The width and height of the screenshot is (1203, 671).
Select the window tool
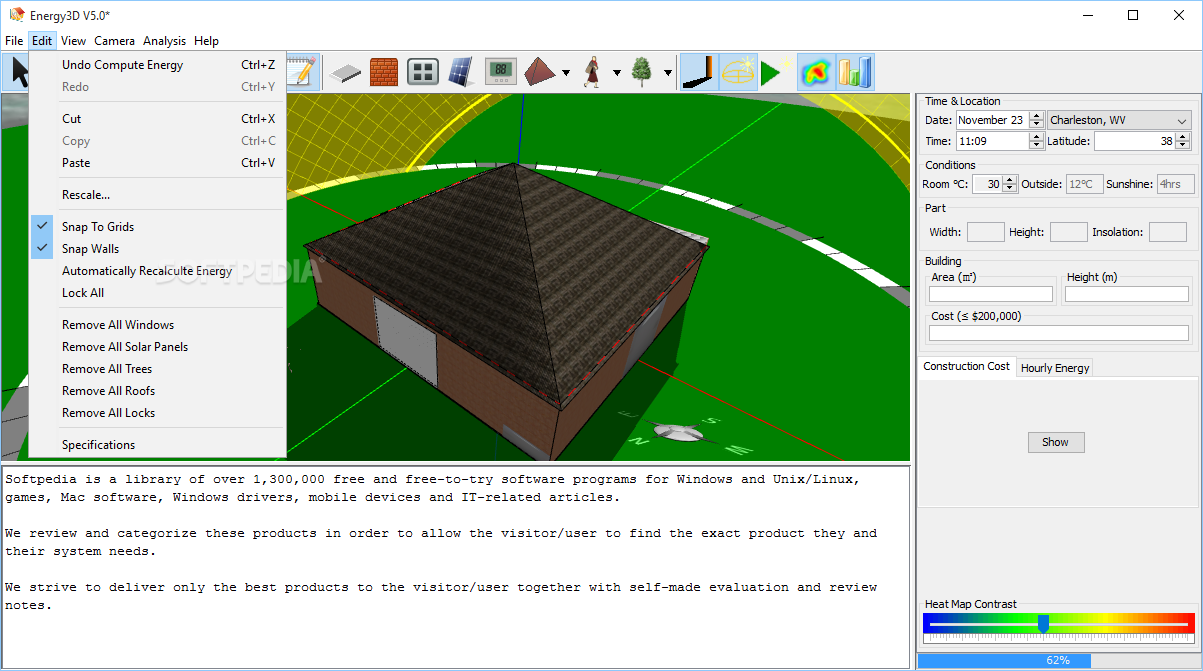[423, 72]
